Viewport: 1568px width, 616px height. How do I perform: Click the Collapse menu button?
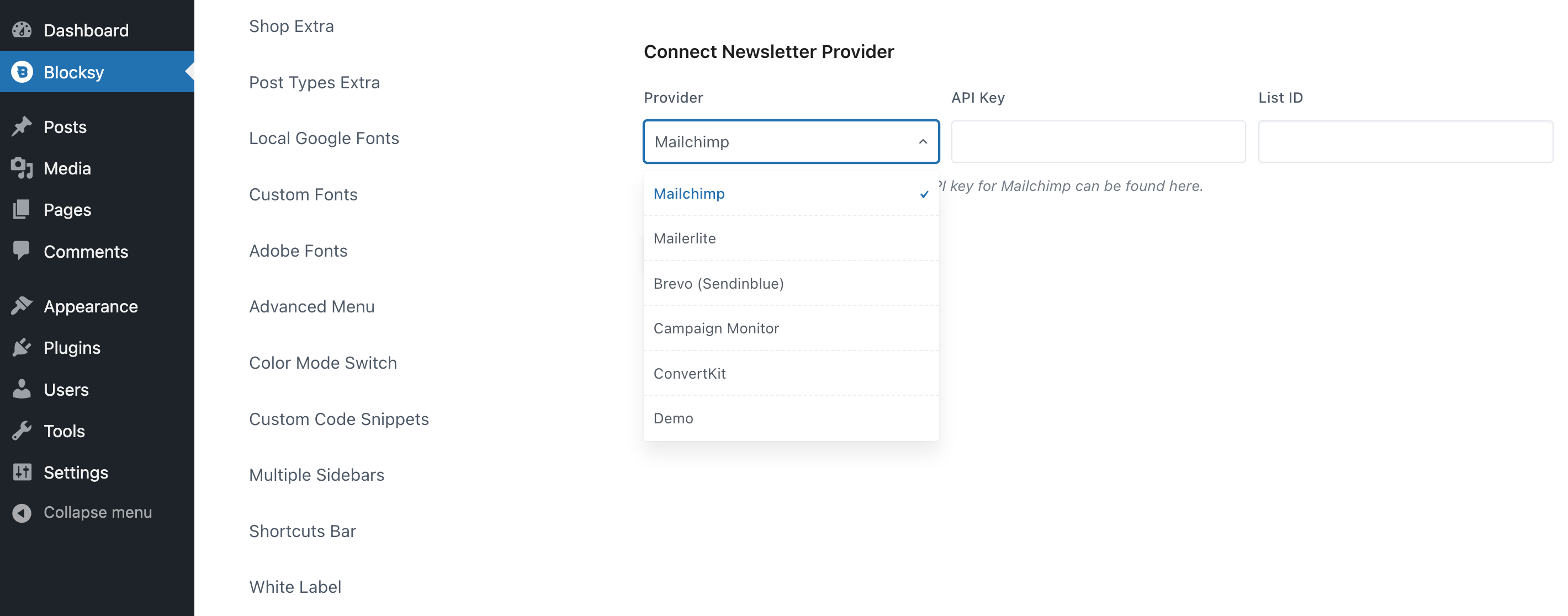(97, 511)
